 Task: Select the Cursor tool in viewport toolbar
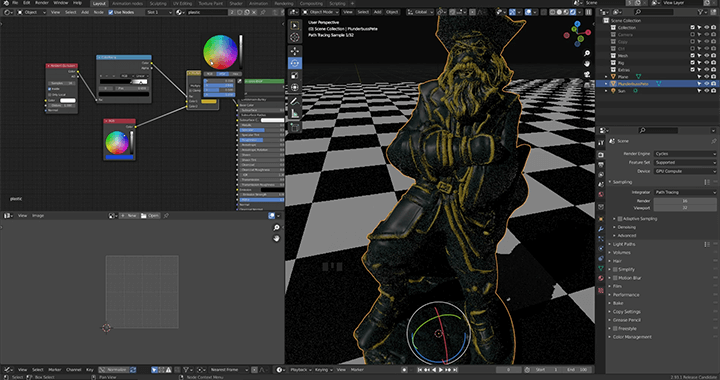[x=295, y=38]
